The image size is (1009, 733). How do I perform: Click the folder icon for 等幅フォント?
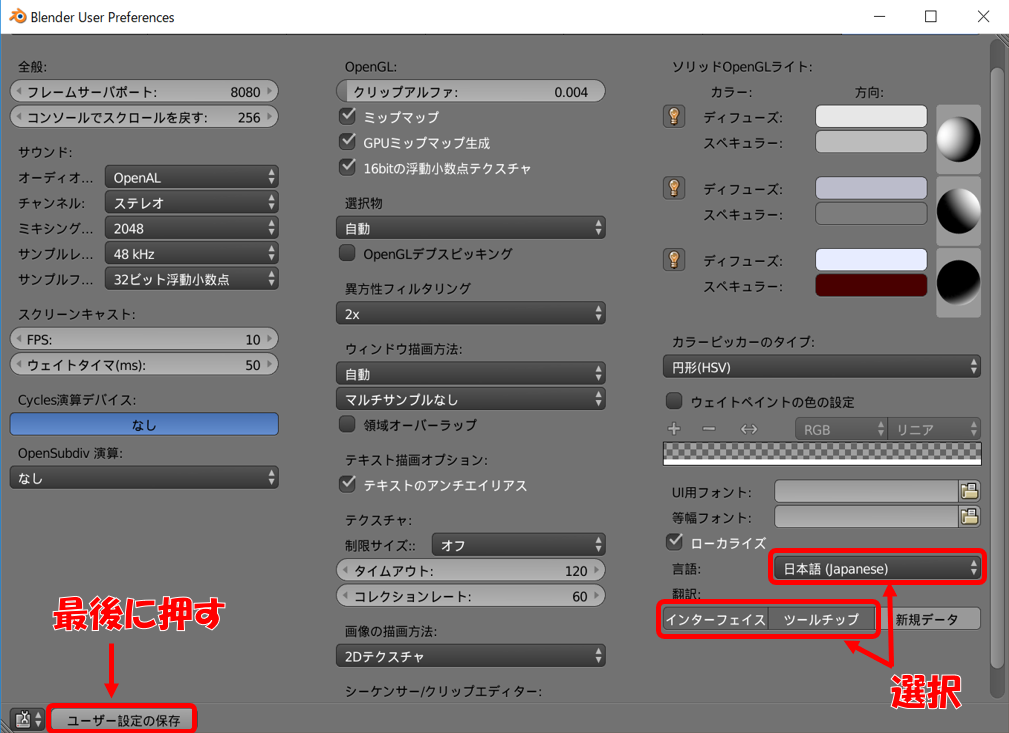pos(969,517)
